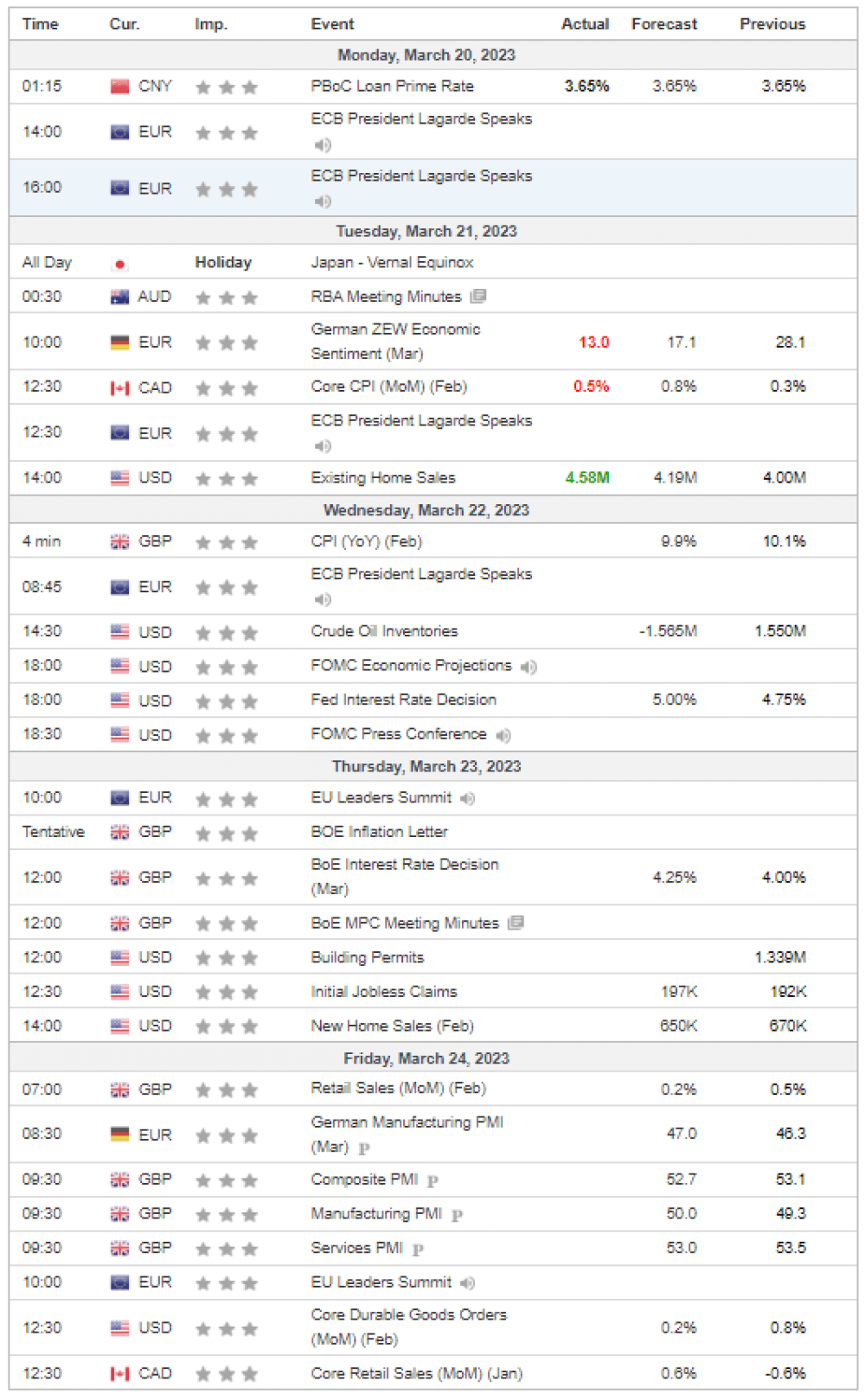Screen dimensions: 865x1400
Task: Click previous value 1.339M for Building Permits
Action: (780, 957)
